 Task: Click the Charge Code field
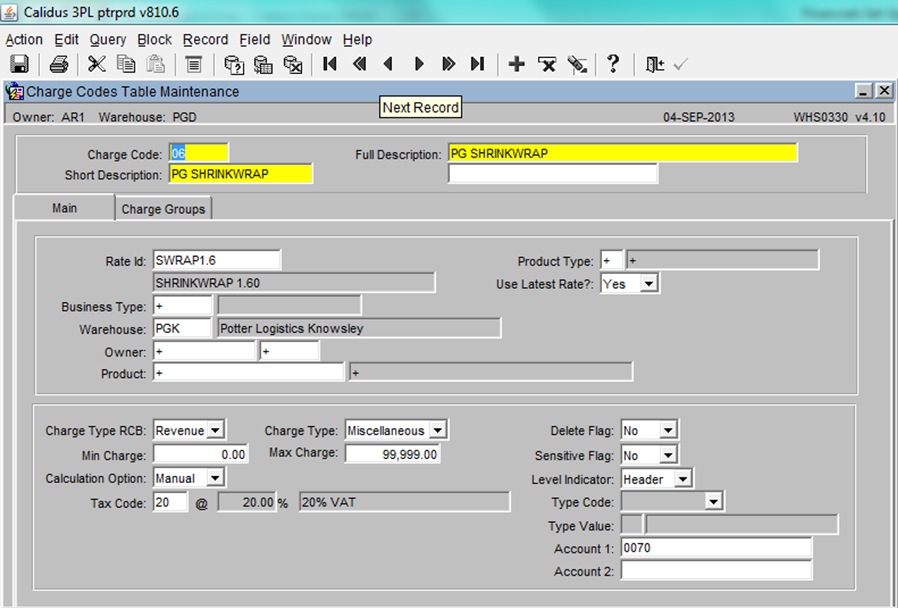[199, 153]
